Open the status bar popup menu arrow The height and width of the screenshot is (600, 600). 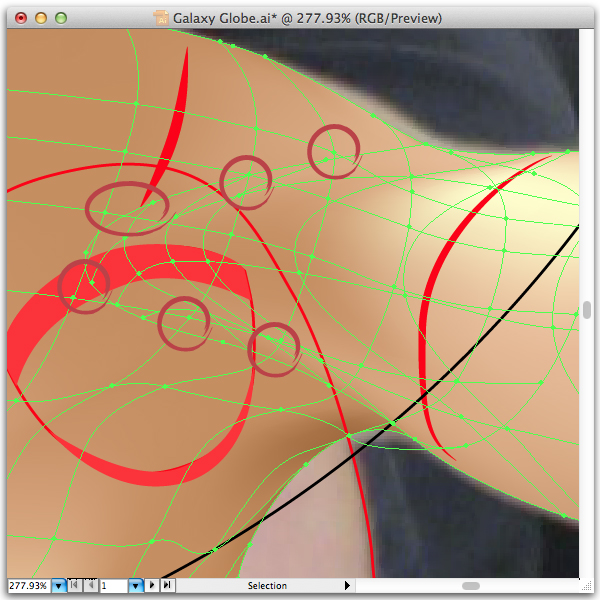[x=347, y=585]
